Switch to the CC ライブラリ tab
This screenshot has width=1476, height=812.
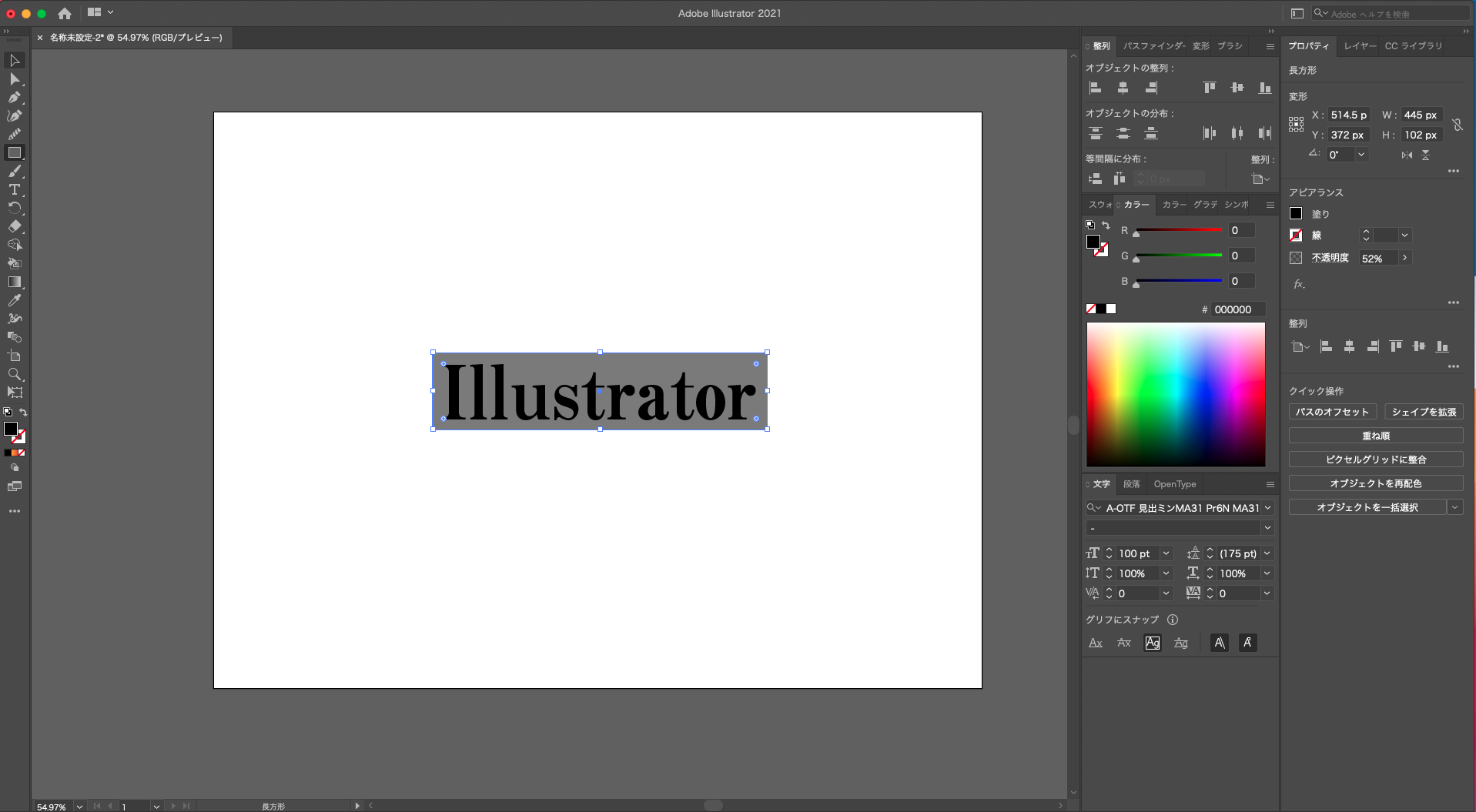click(1414, 46)
